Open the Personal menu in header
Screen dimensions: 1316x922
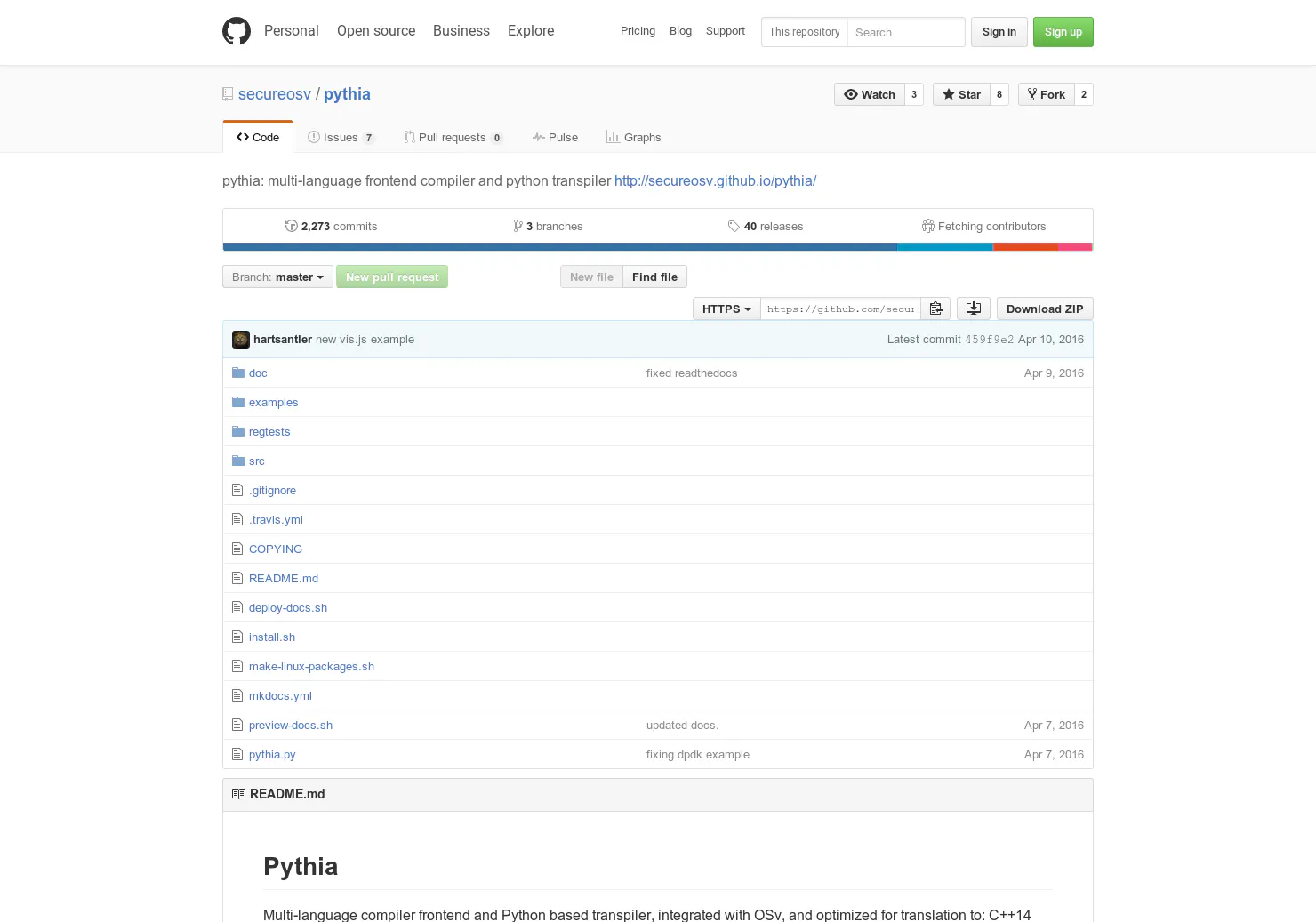(292, 30)
